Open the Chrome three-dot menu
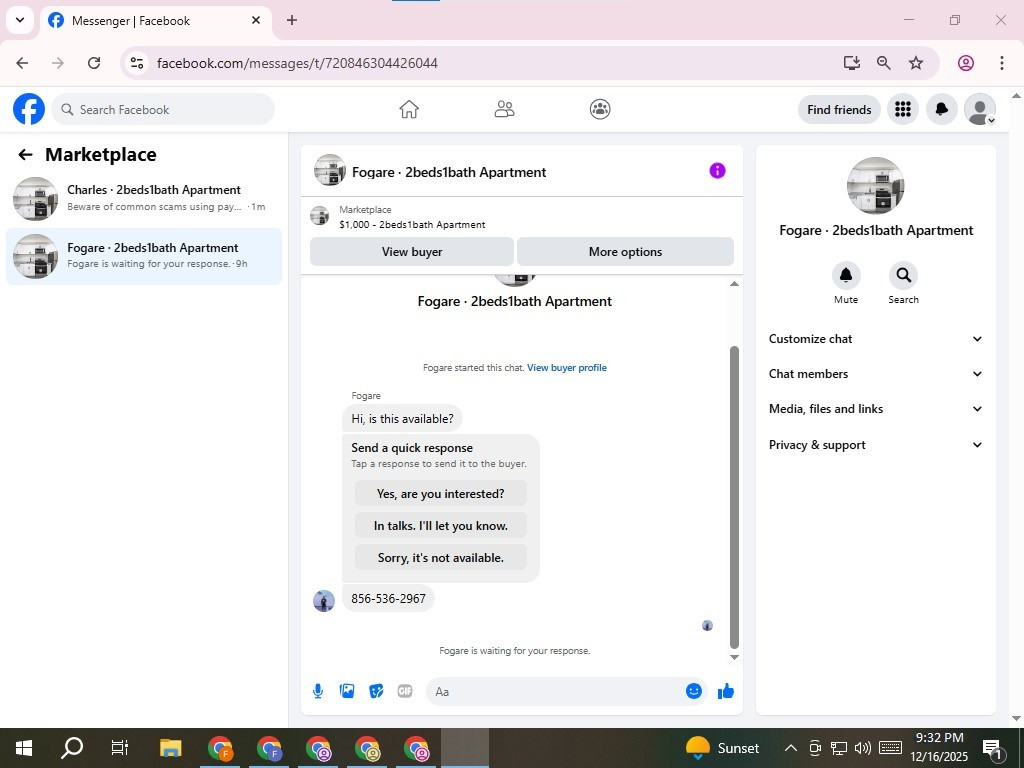1024x768 pixels. (1001, 63)
